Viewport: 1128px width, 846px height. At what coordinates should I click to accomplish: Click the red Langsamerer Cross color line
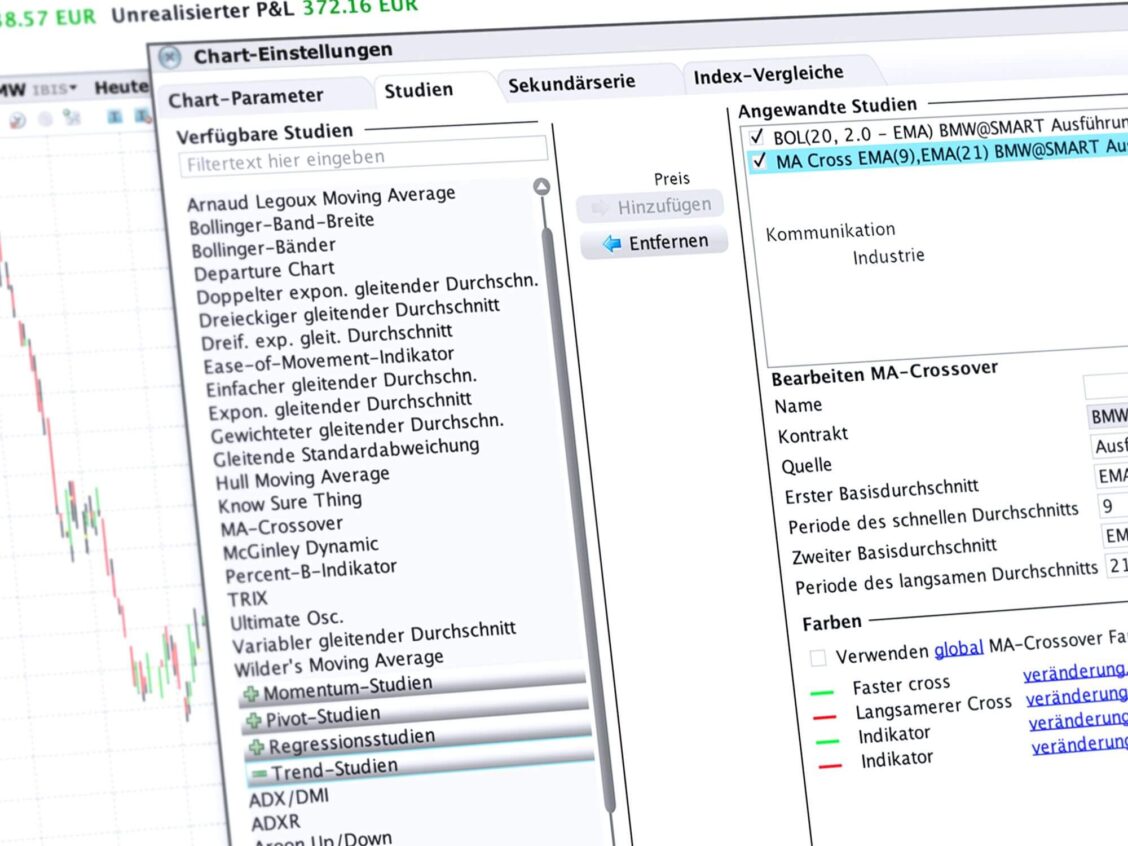[x=825, y=716]
